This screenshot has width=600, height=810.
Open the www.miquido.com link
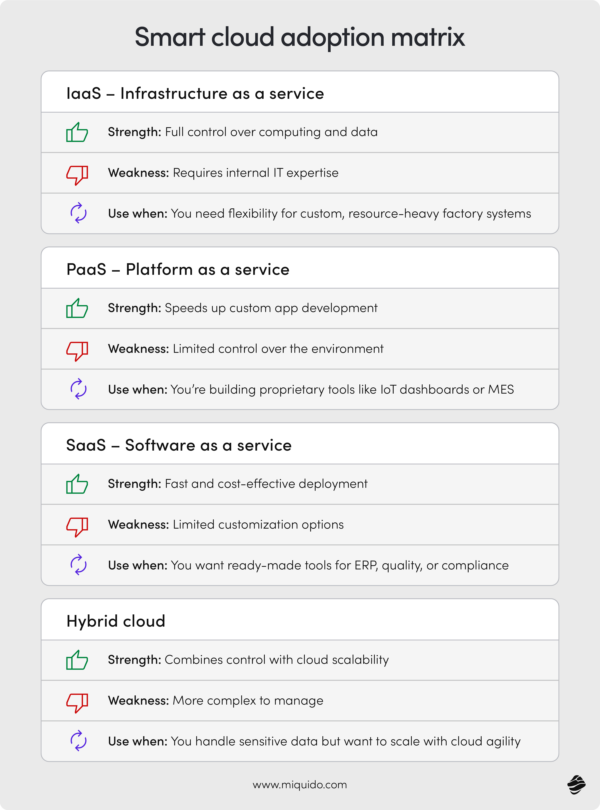point(300,785)
